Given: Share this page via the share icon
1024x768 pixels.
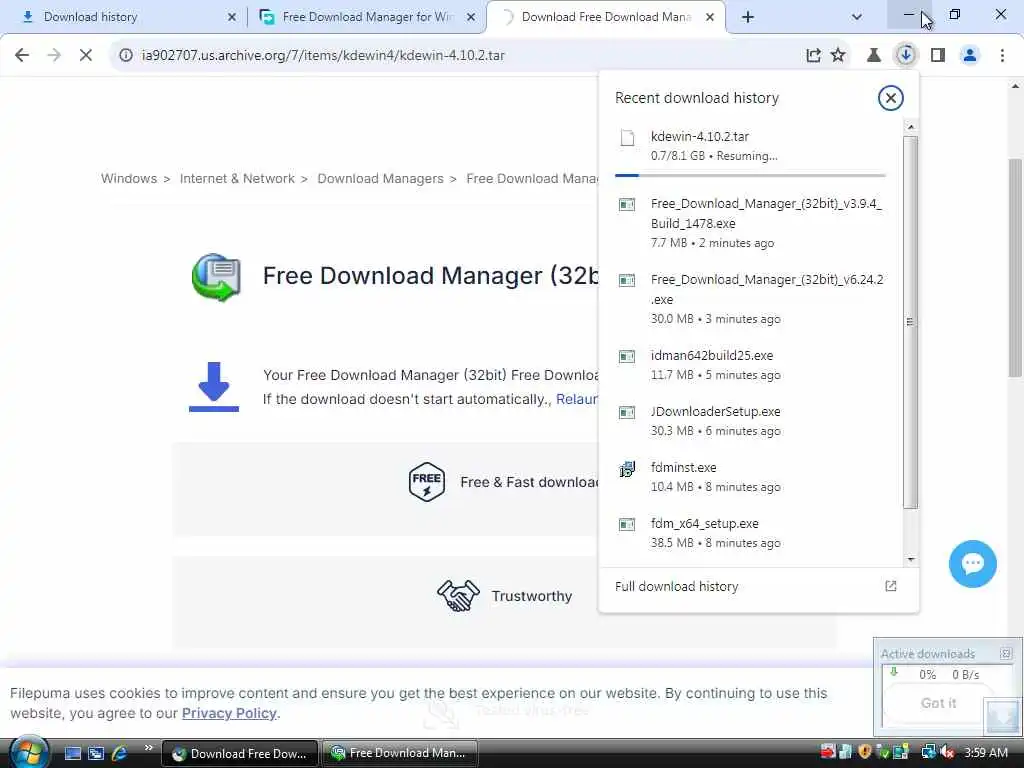Looking at the screenshot, I should (813, 56).
